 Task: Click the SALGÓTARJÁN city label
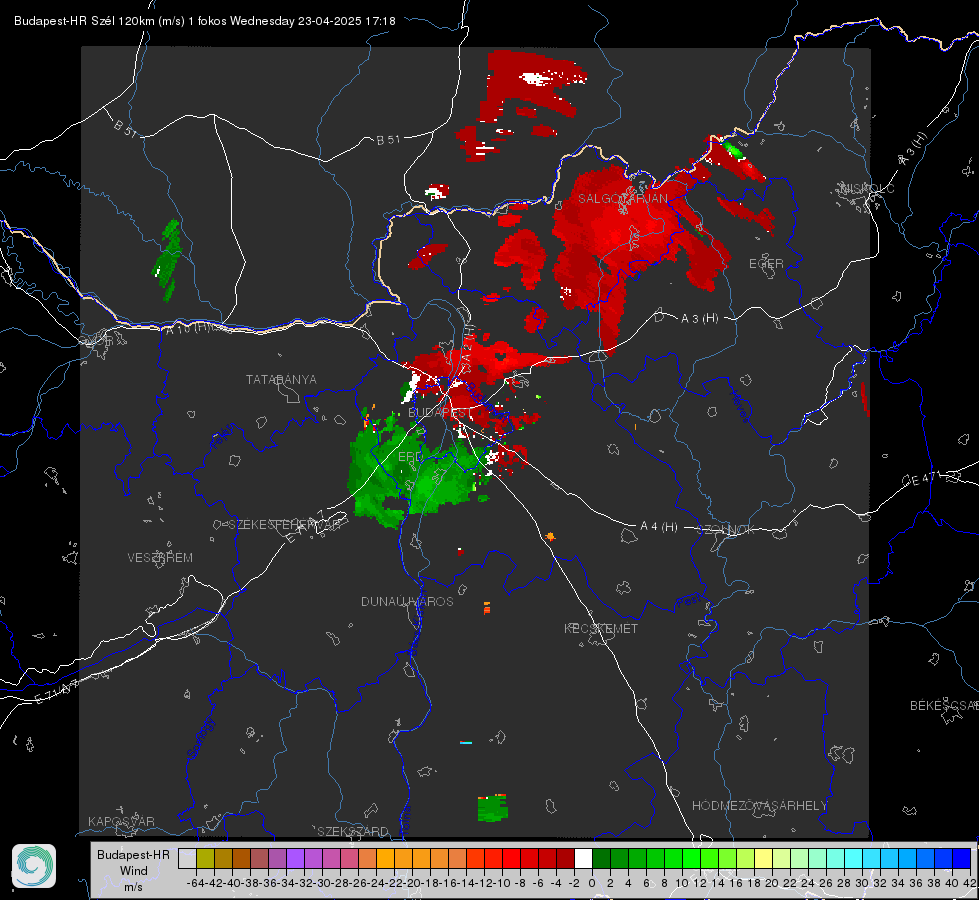(x=622, y=199)
